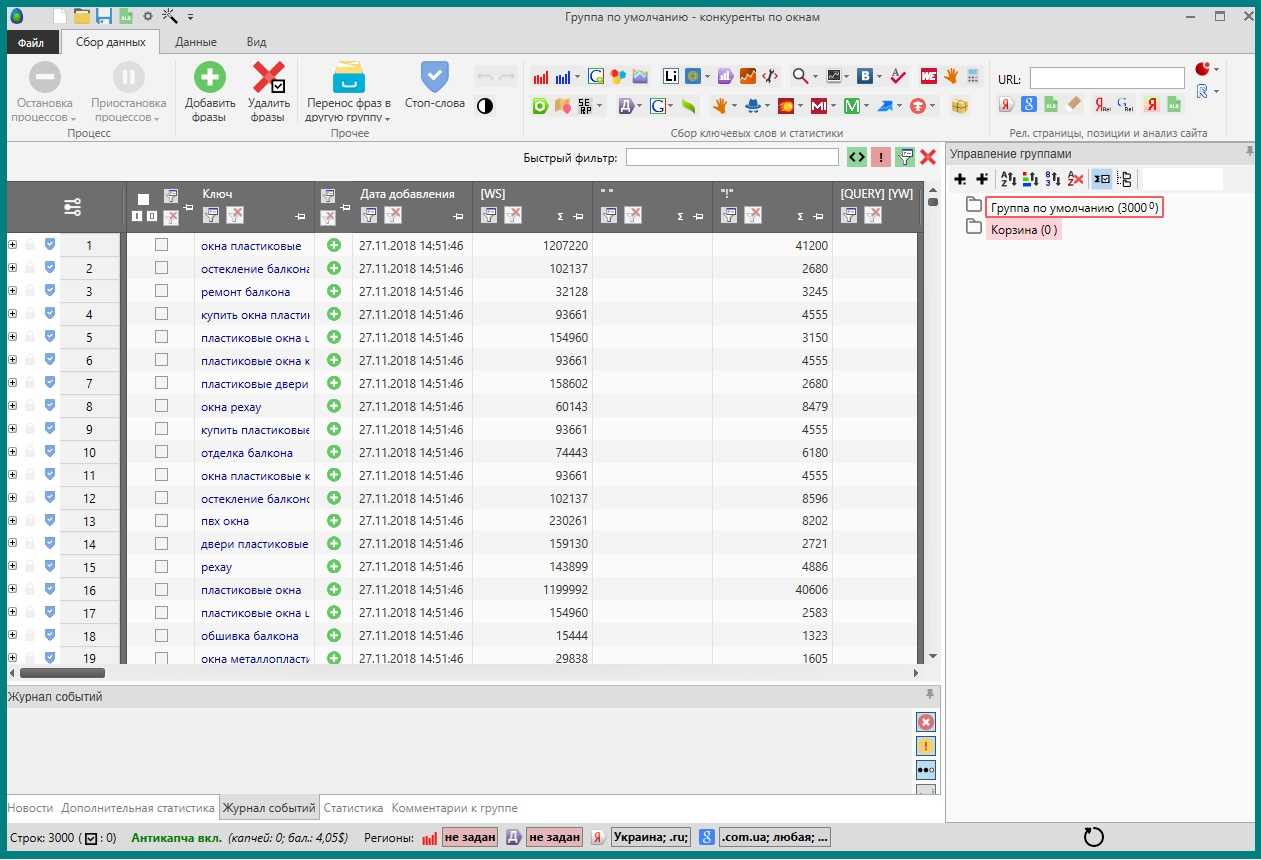Click the green Добавить фразы plus icon
Image resolution: width=1261 pixels, height=860 pixels.
tap(209, 78)
